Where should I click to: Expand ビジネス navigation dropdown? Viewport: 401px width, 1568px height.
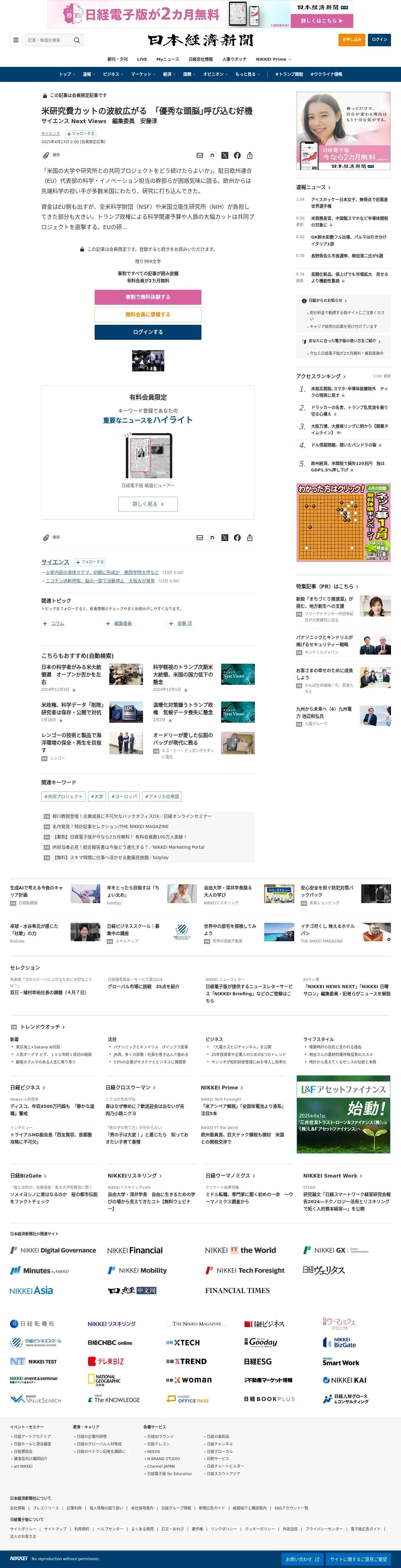[113, 74]
